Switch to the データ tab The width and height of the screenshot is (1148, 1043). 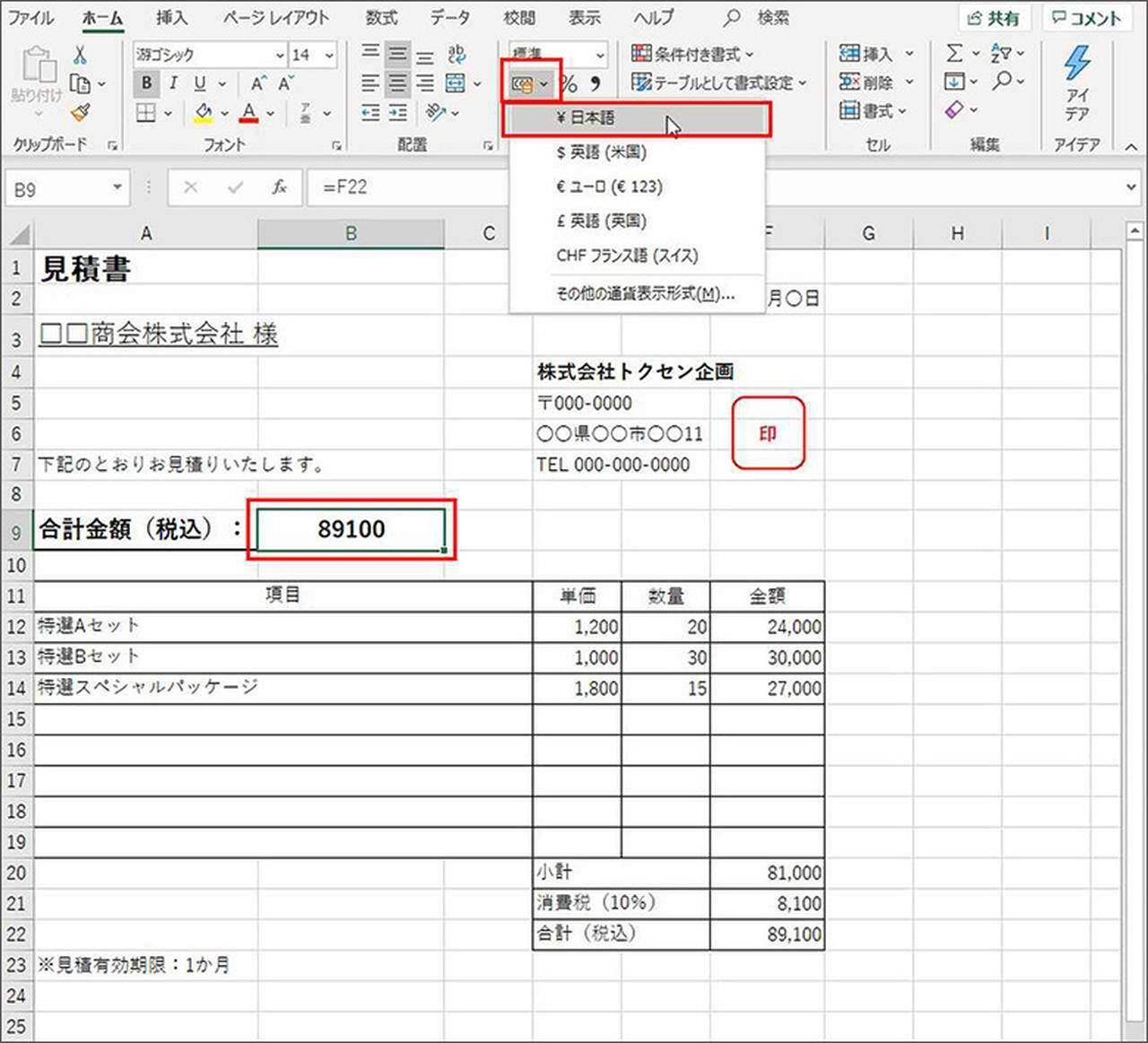(449, 18)
